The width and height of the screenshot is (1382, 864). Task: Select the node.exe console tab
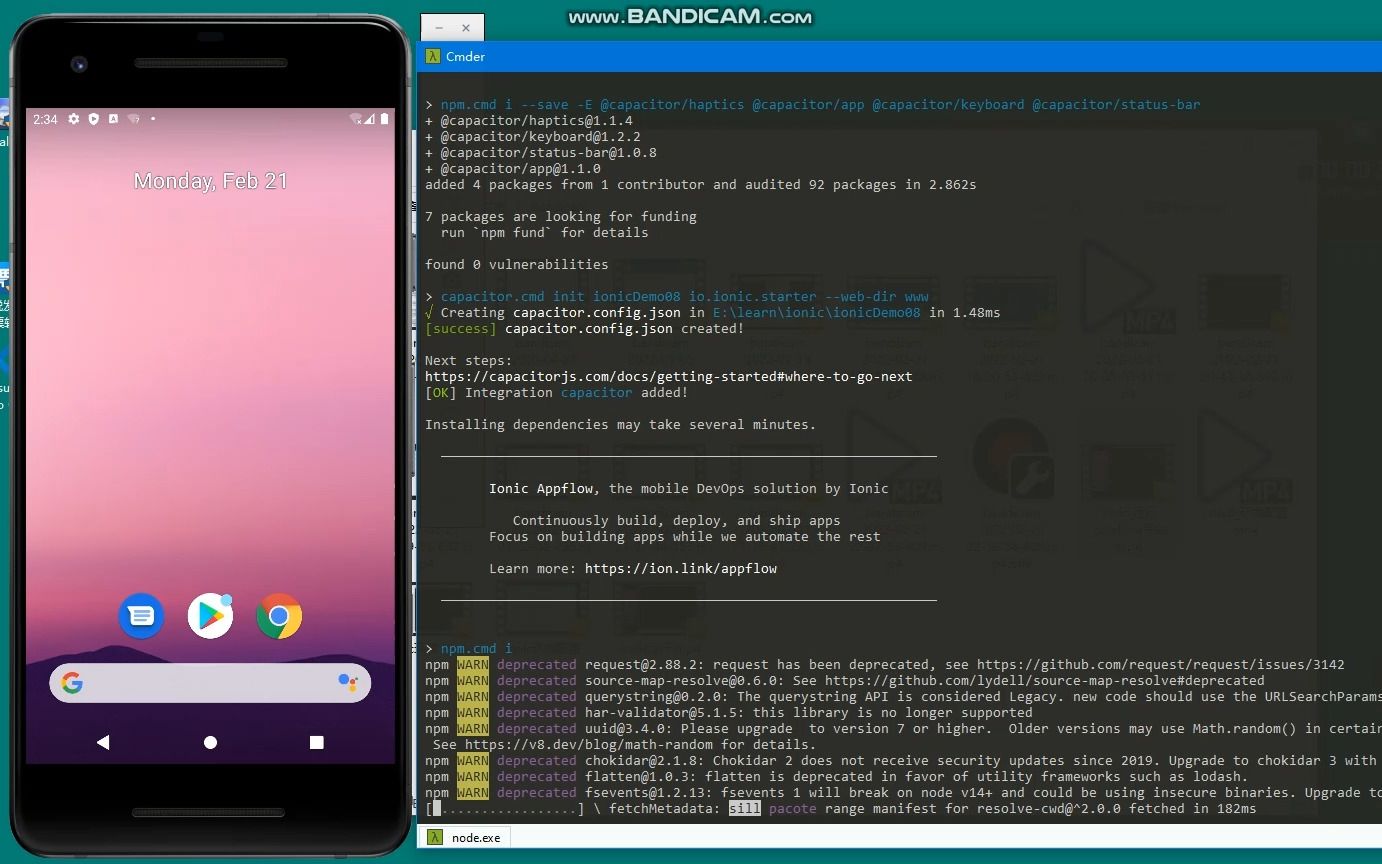465,837
